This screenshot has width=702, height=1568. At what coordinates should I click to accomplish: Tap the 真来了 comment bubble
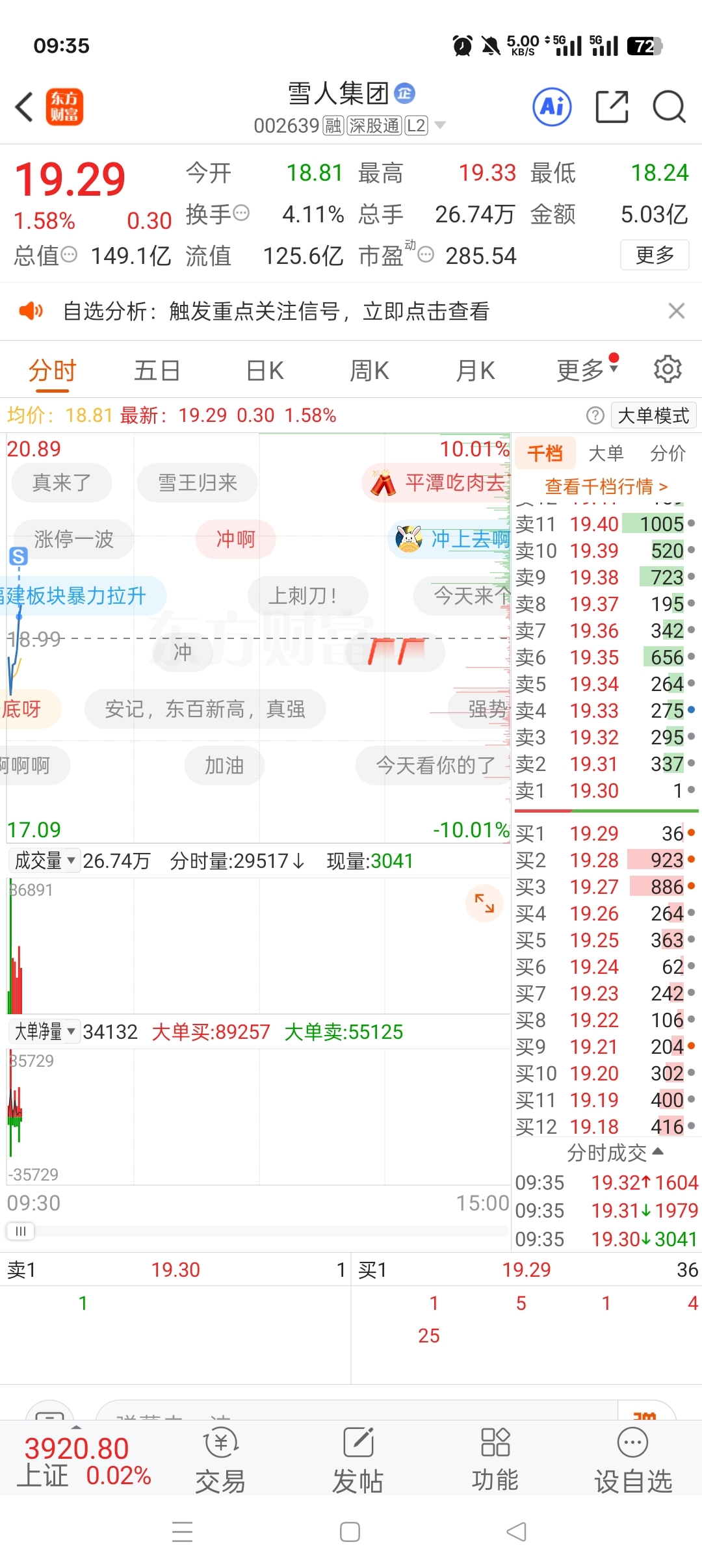tap(62, 482)
